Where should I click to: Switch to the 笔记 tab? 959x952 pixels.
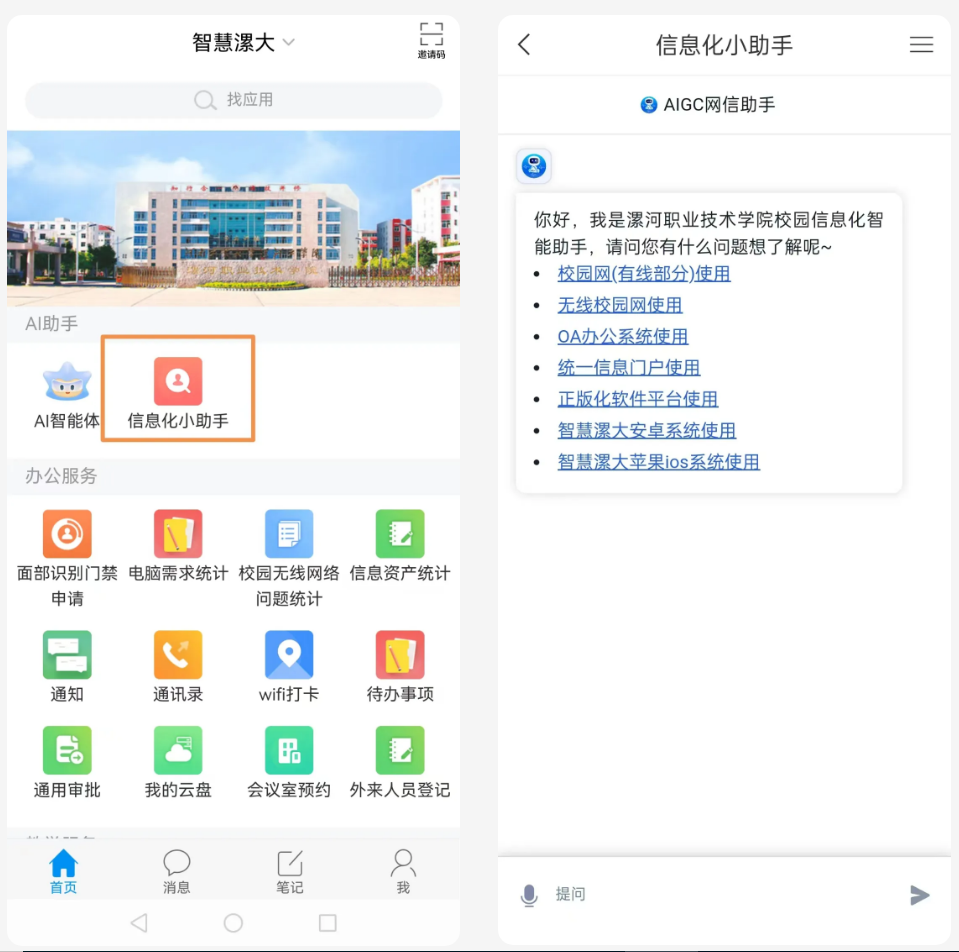click(x=290, y=871)
